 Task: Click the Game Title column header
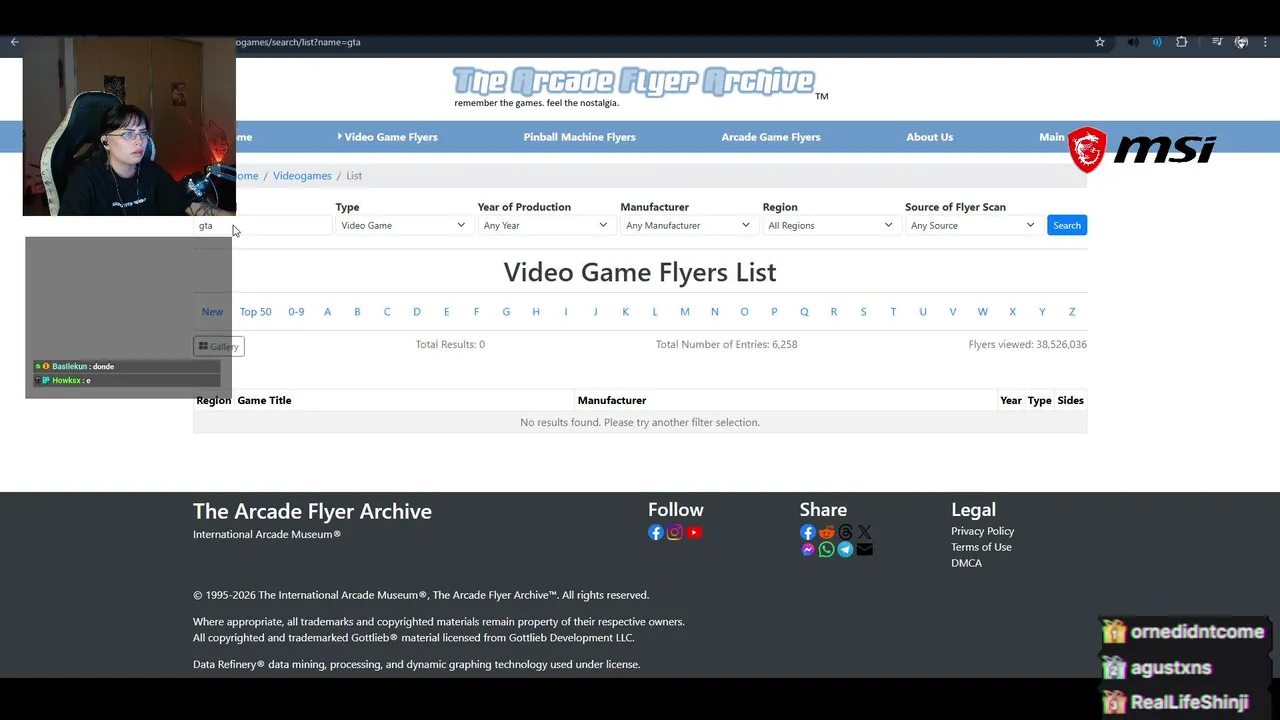264,400
